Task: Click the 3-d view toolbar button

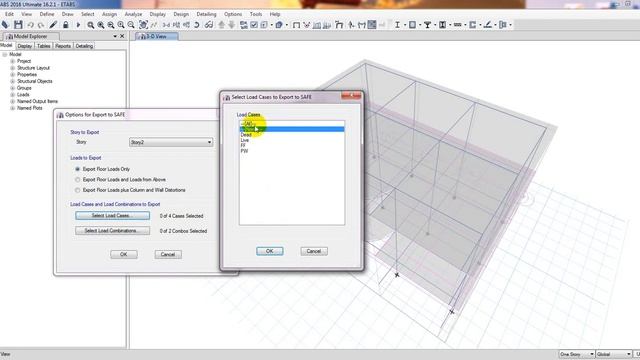Action: point(166,25)
